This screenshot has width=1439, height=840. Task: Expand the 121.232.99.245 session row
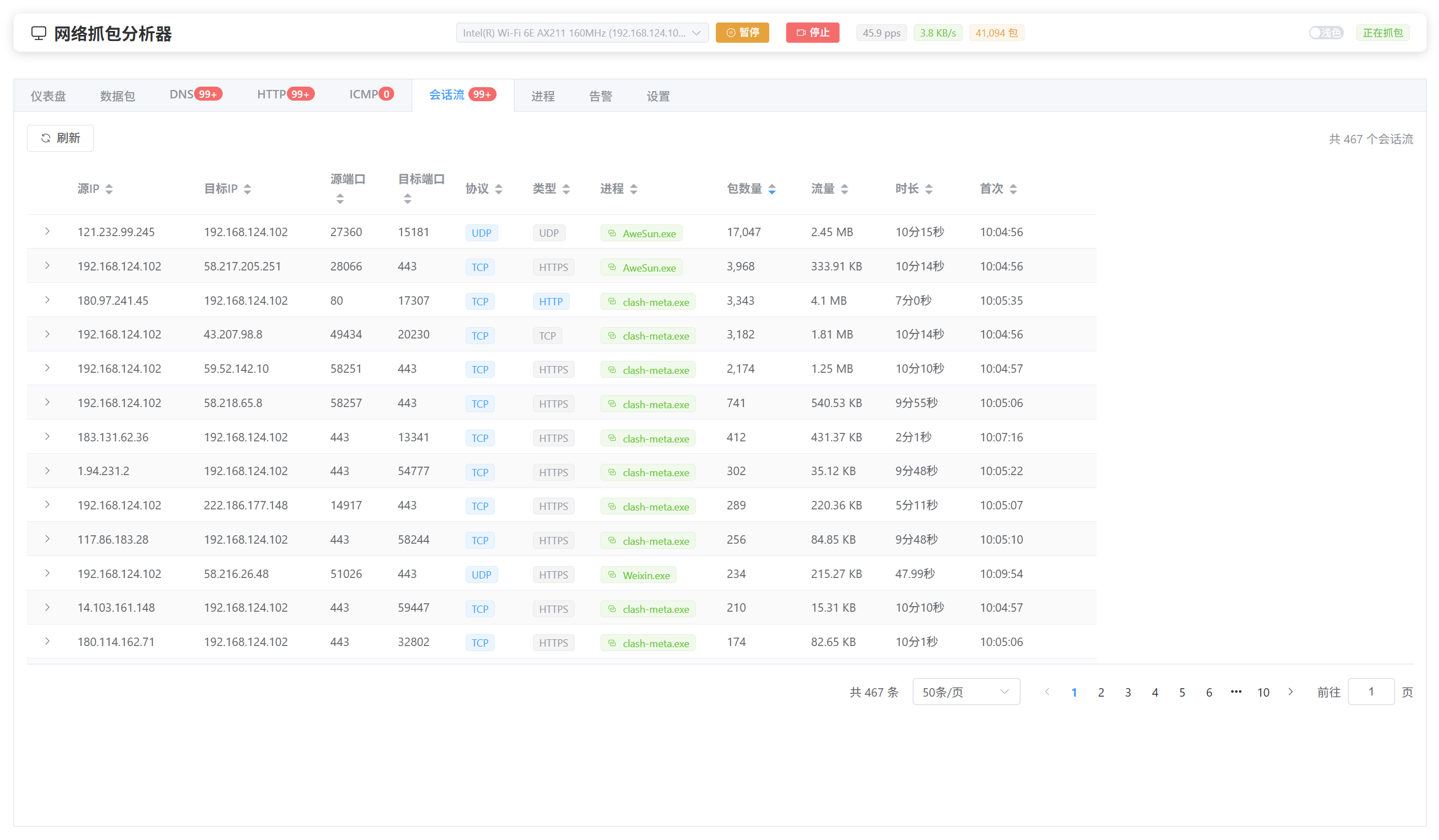[47, 231]
